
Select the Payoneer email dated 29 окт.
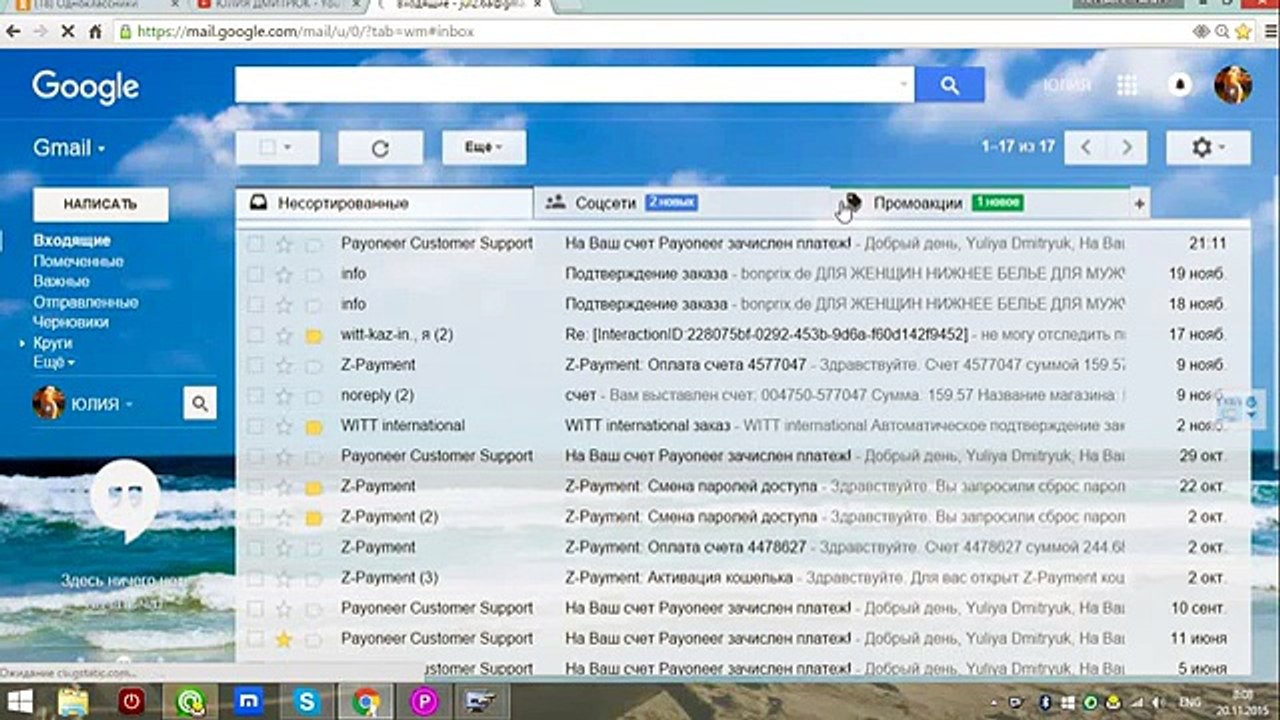[x=256, y=456]
